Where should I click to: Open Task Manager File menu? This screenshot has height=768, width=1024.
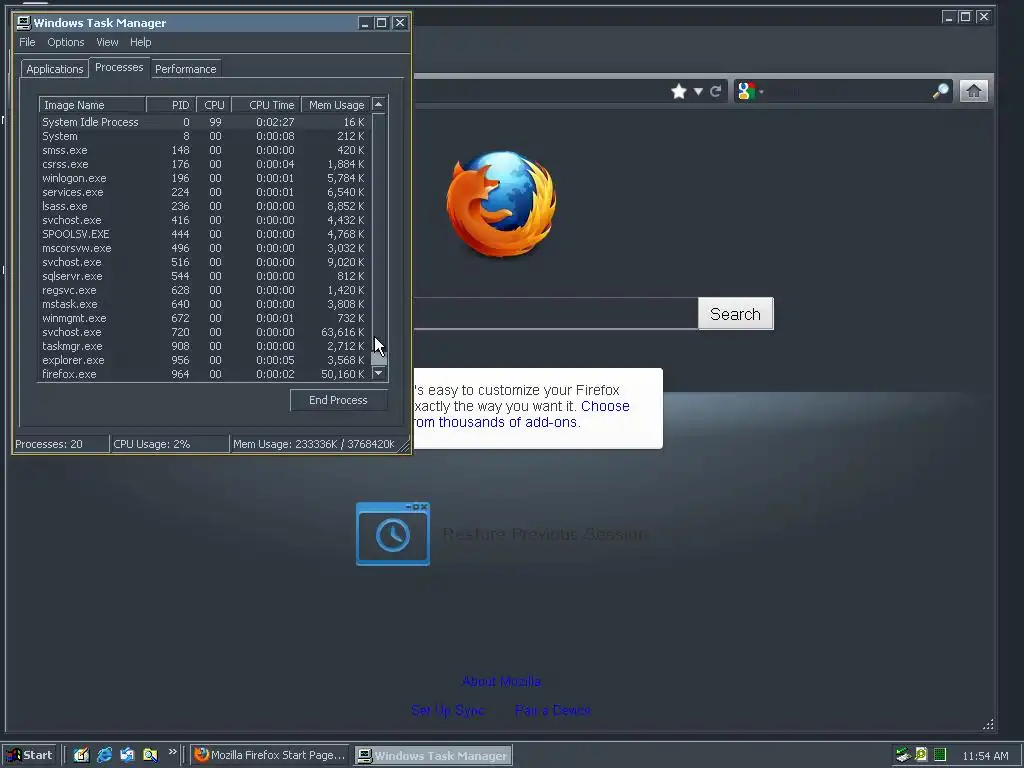pos(27,42)
